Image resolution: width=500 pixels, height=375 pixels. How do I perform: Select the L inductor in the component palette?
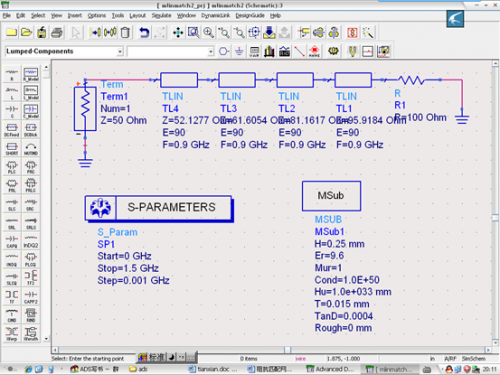coord(12,92)
